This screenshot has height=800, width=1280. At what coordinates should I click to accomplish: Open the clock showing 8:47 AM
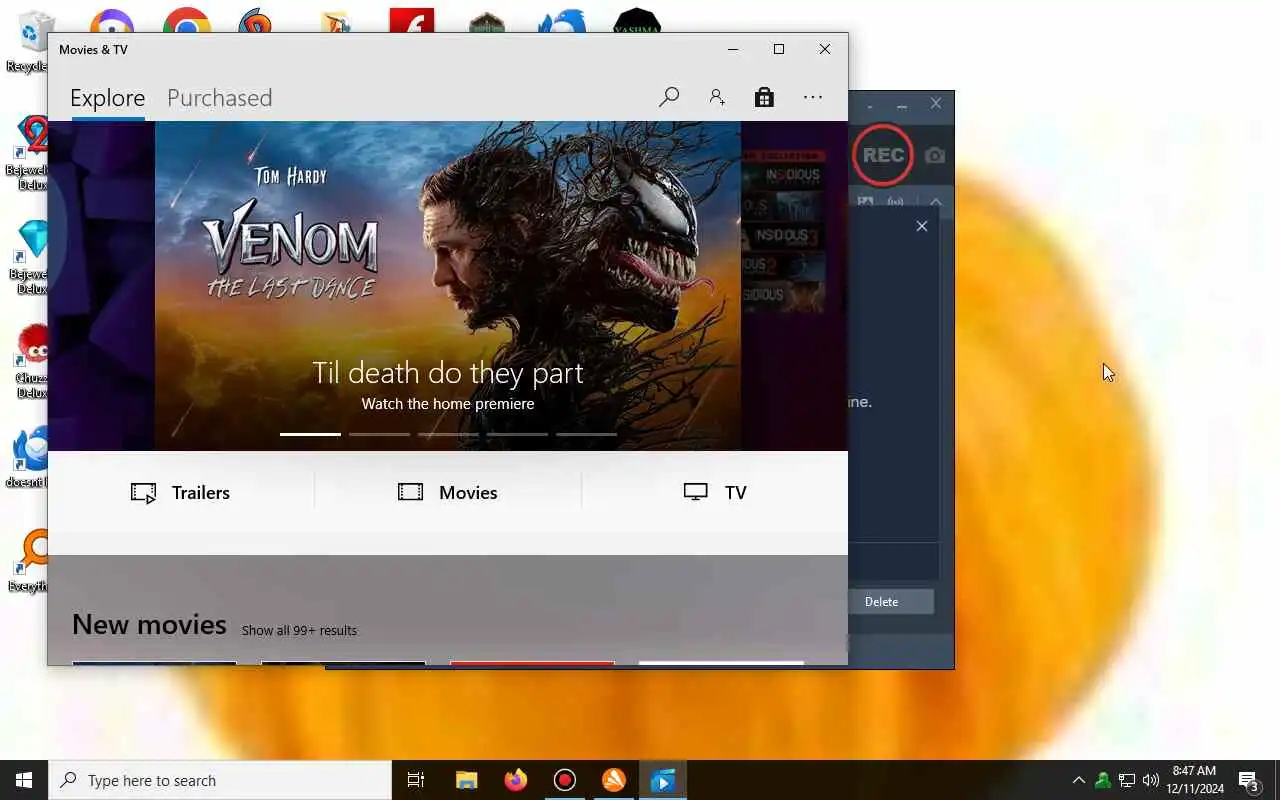[x=1195, y=780]
